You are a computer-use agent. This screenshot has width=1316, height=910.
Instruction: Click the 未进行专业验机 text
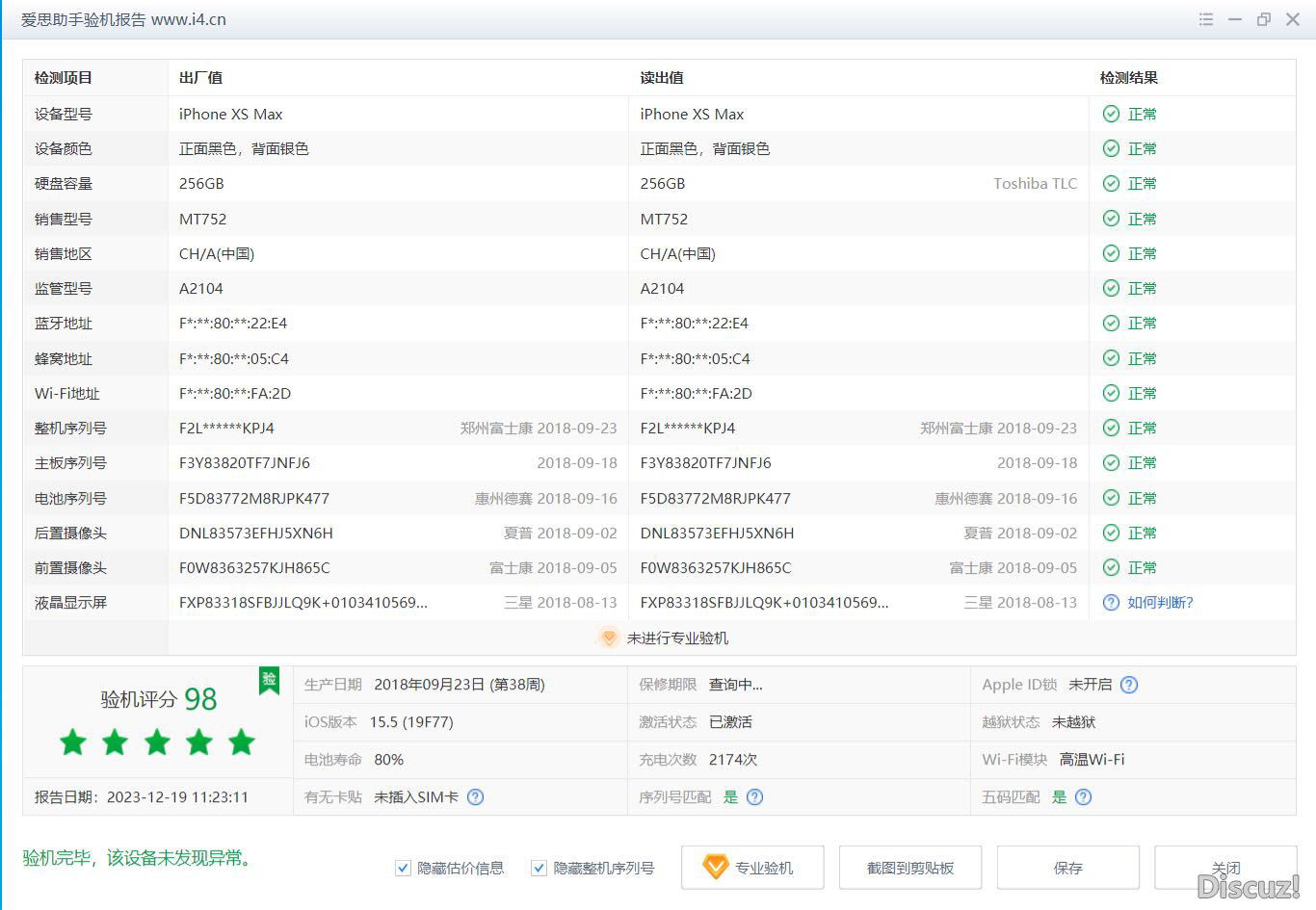tap(677, 637)
